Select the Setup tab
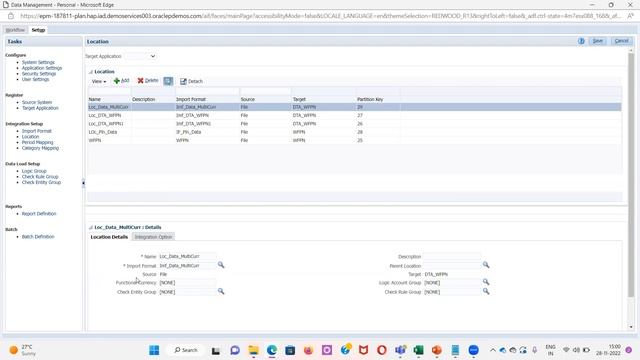The image size is (640, 360). coord(38,30)
